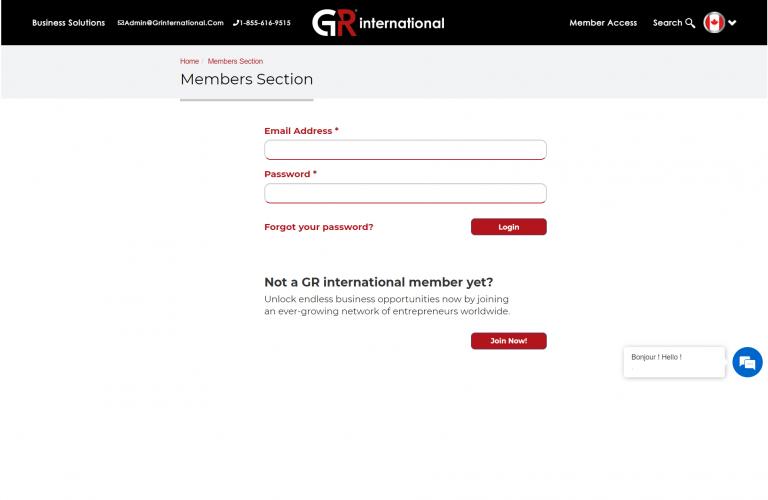Click the Login button
768x500 pixels.
tap(508, 227)
